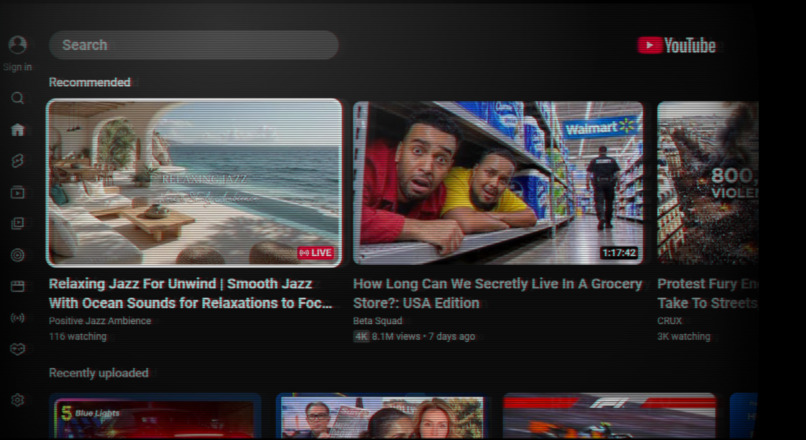Open the CRUX protest video thumbnail
This screenshot has height=440, width=806.
[x=708, y=182]
